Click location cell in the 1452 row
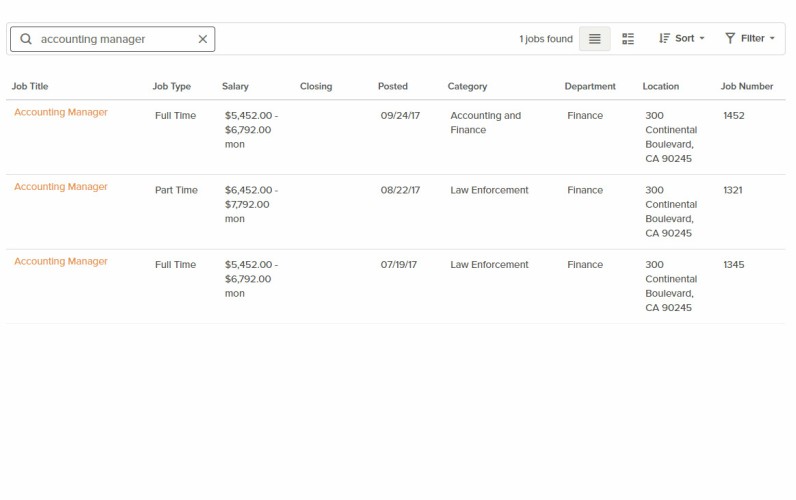The width and height of the screenshot is (796, 500). [671, 137]
